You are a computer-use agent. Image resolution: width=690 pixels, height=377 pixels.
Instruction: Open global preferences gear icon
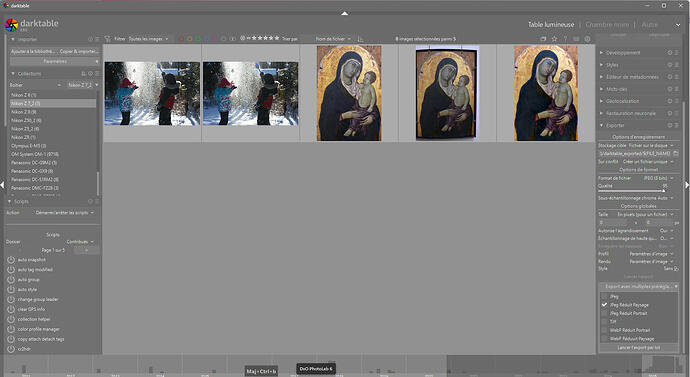click(587, 39)
